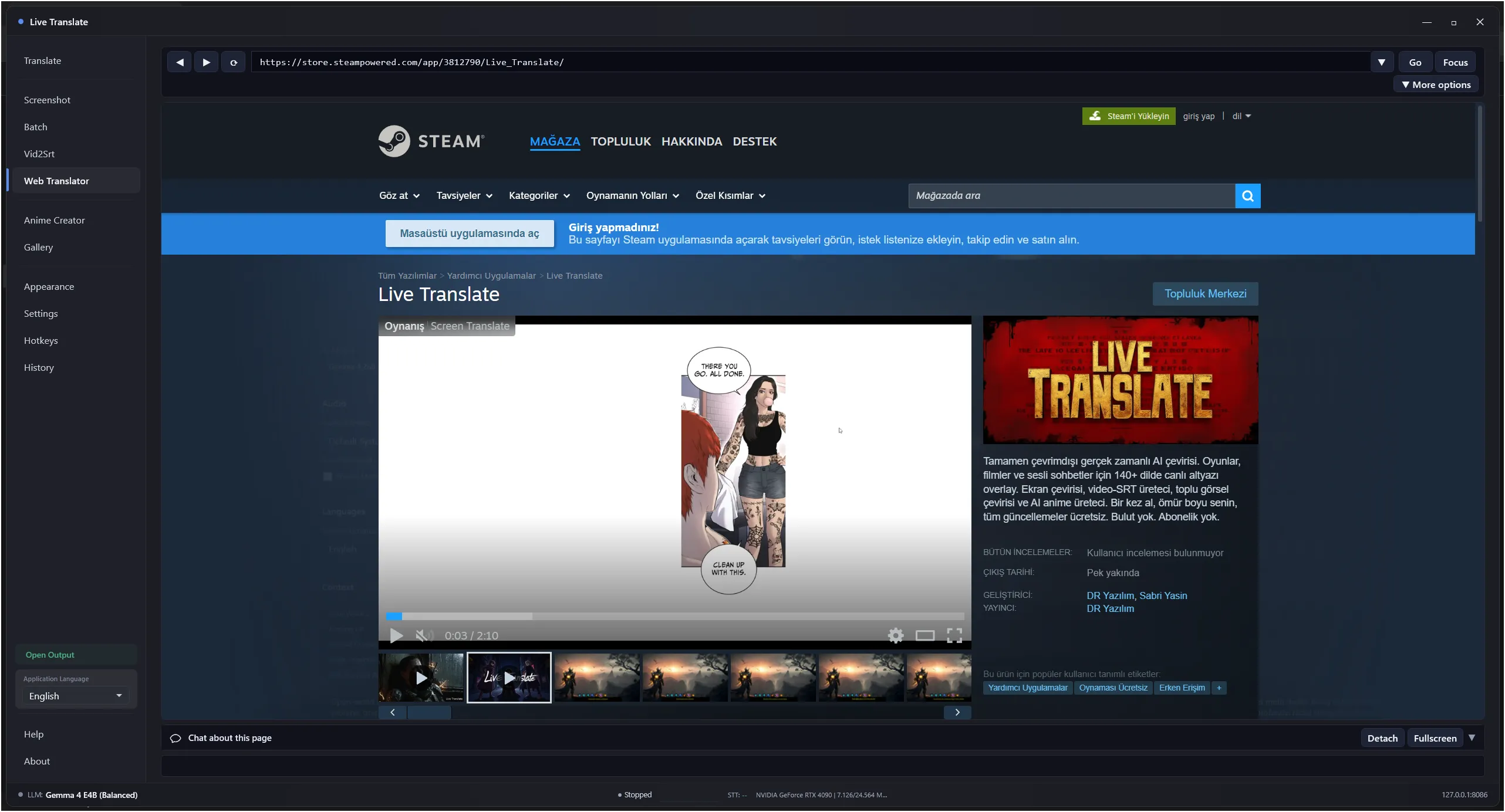Open the dil language dropdown
Viewport: 1505px width, 812px height.
point(1241,116)
